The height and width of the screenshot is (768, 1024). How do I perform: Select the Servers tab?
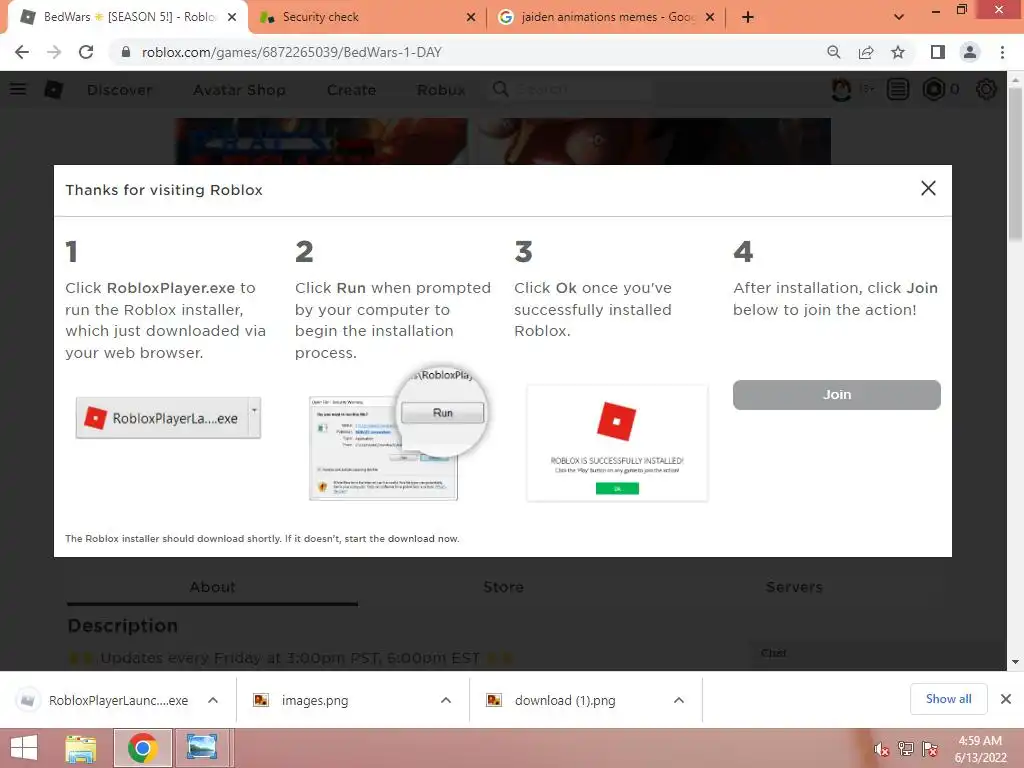(x=794, y=587)
